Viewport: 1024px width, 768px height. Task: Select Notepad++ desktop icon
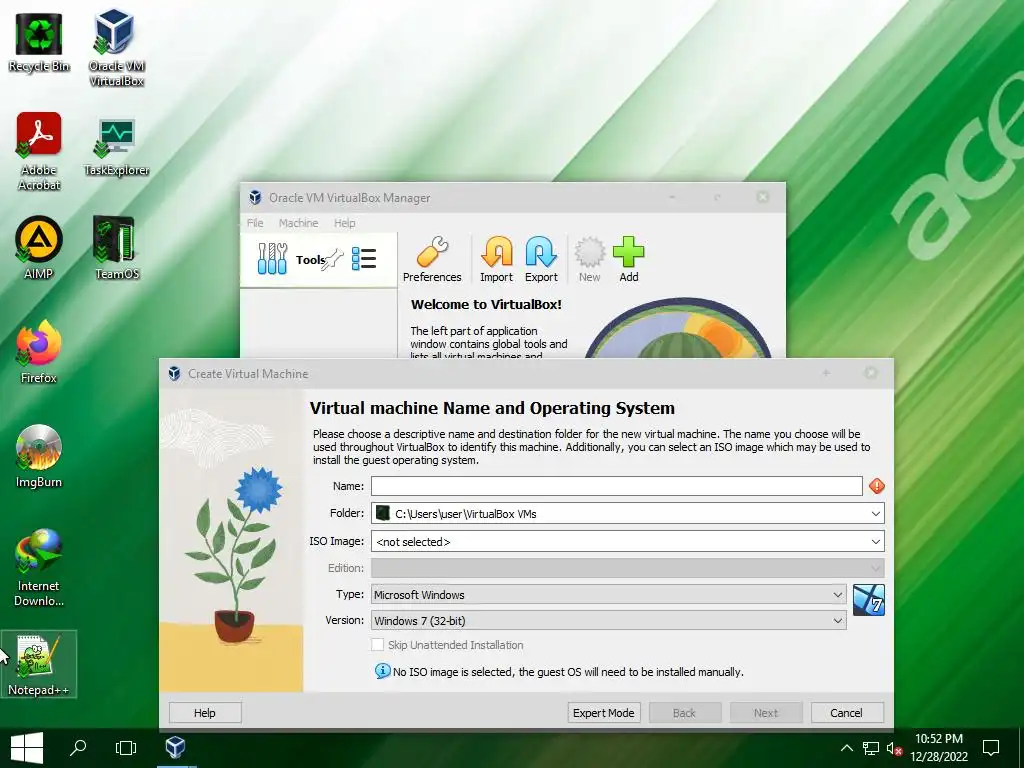pyautogui.click(x=39, y=664)
